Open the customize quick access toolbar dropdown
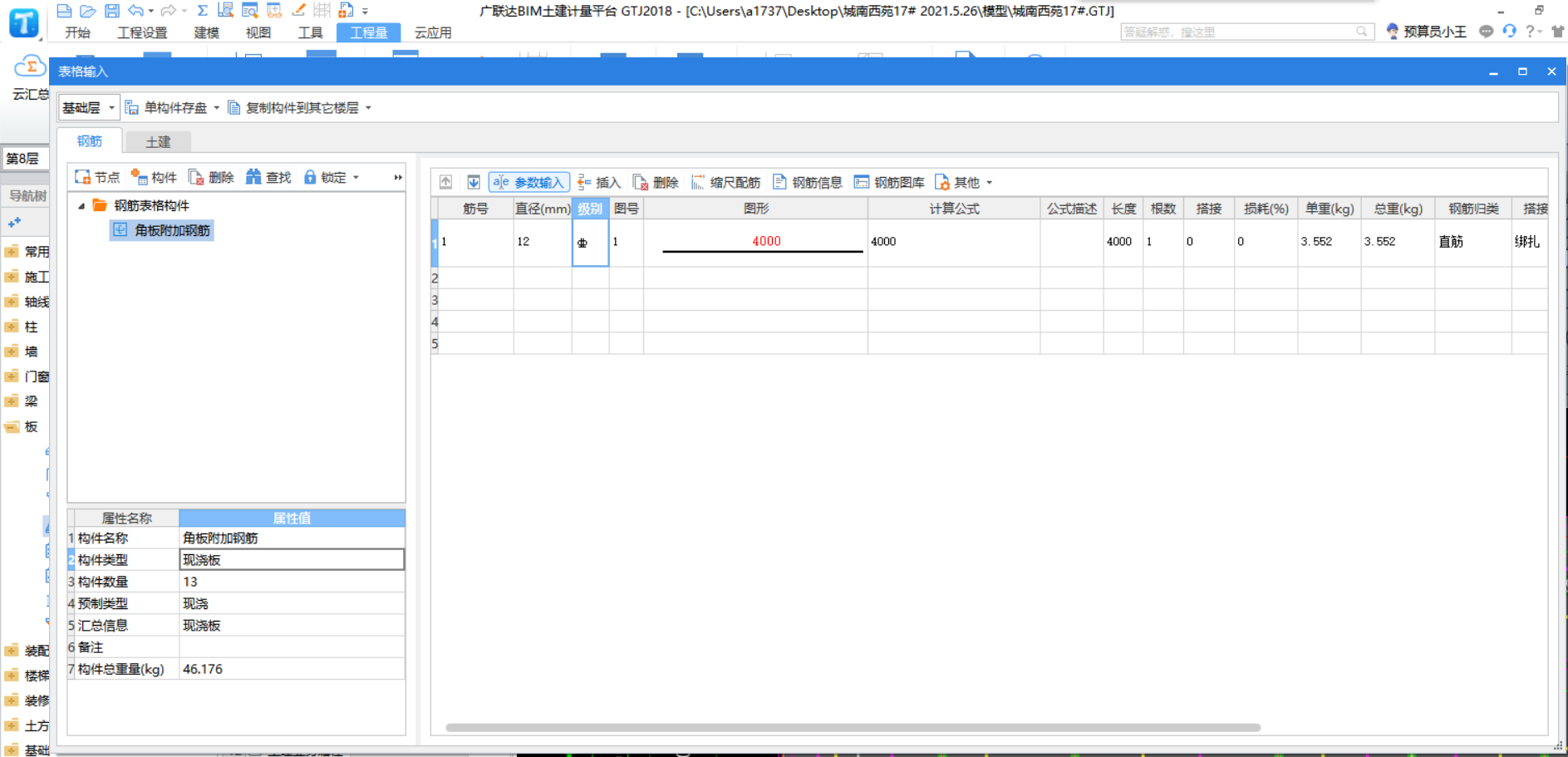 pos(365,12)
